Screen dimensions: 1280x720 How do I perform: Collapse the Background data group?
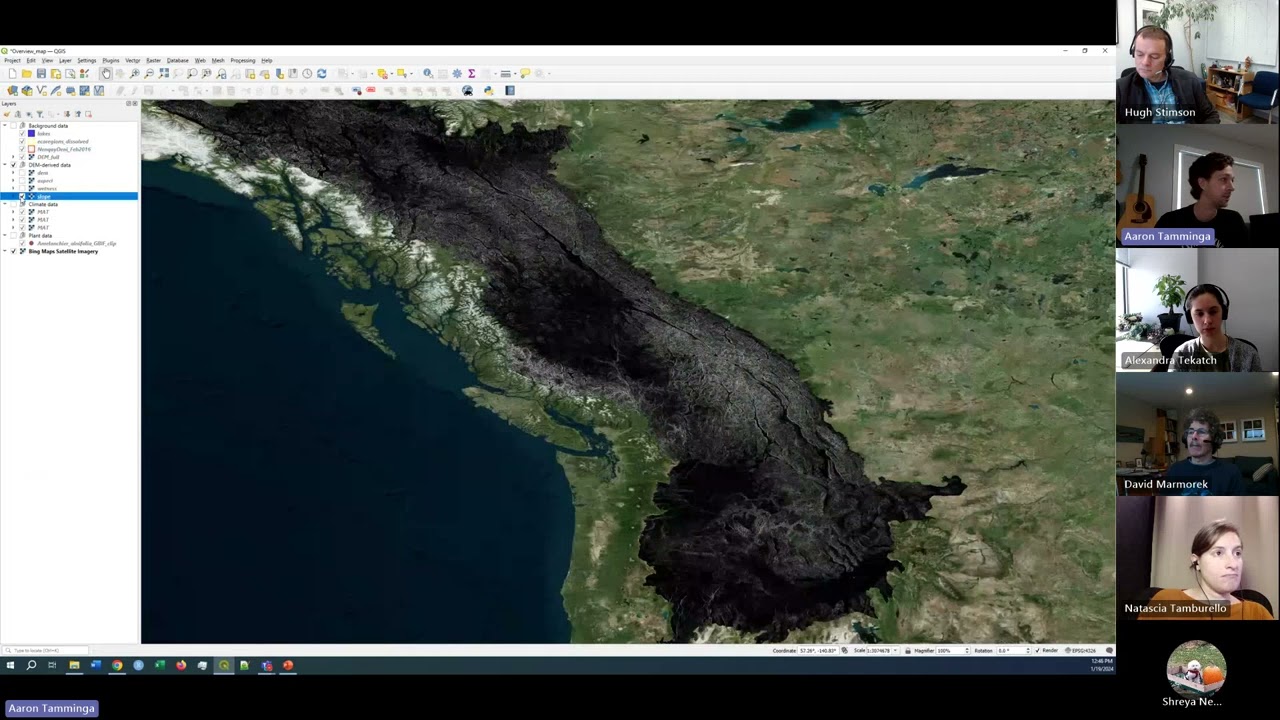pyautogui.click(x=4, y=126)
